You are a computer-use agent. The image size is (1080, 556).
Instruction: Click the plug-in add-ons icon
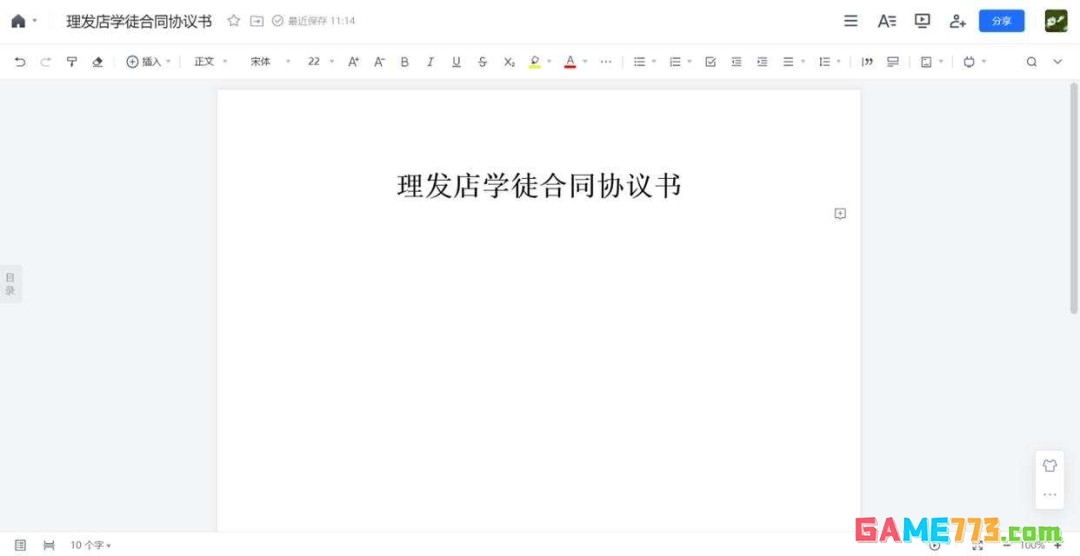pyautogui.click(x=969, y=62)
